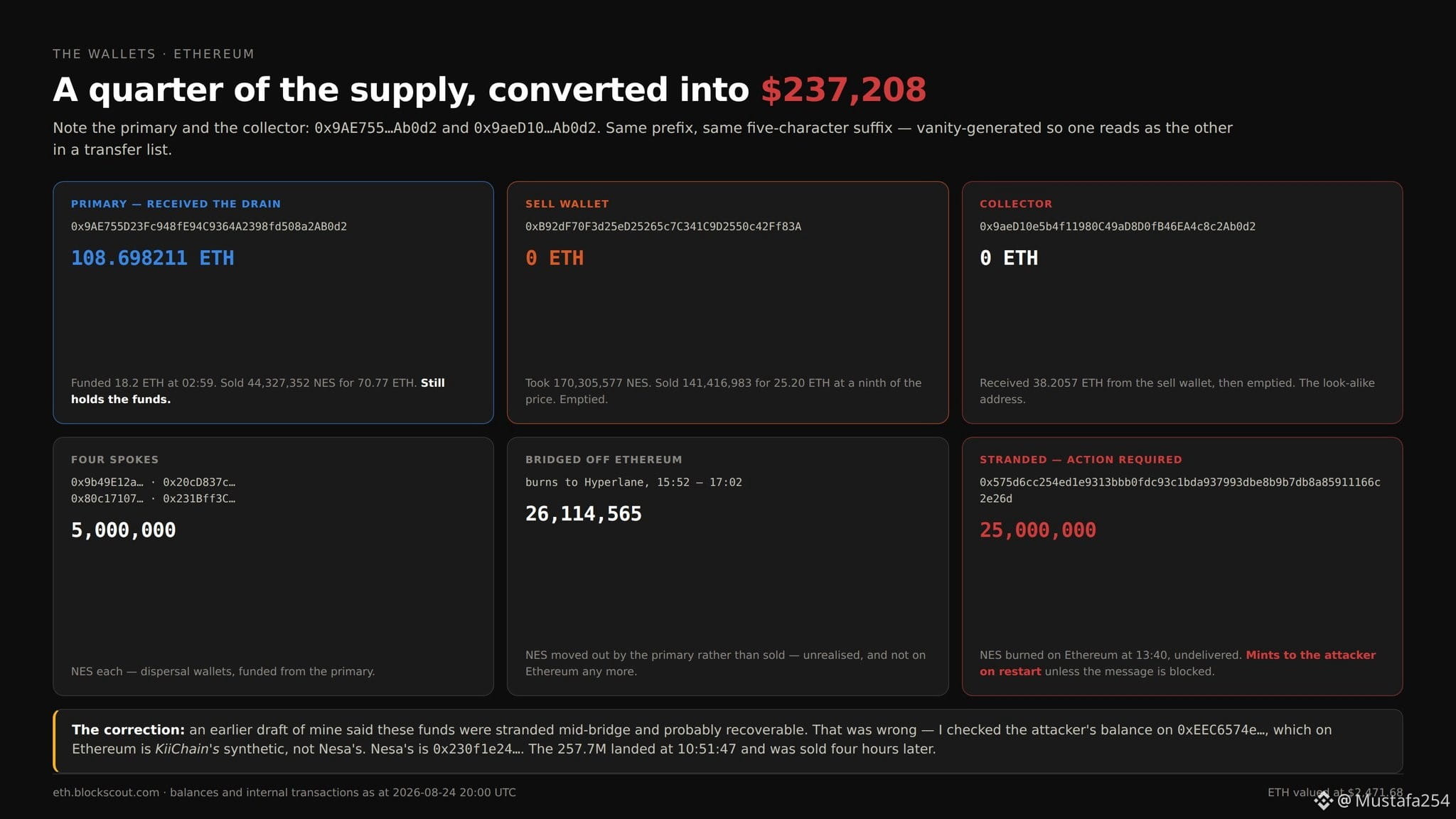Select the Primary wallet address 0x9AE755D23F...

coord(209,227)
